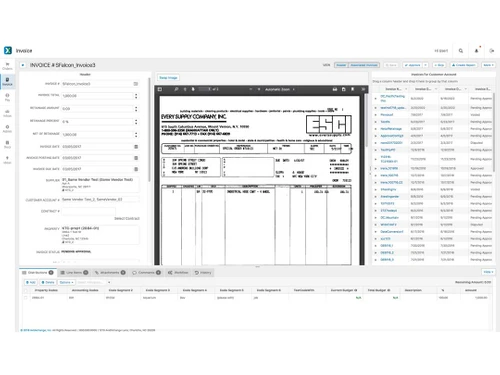Select the row checkbox in Distributions grid

[26, 297]
